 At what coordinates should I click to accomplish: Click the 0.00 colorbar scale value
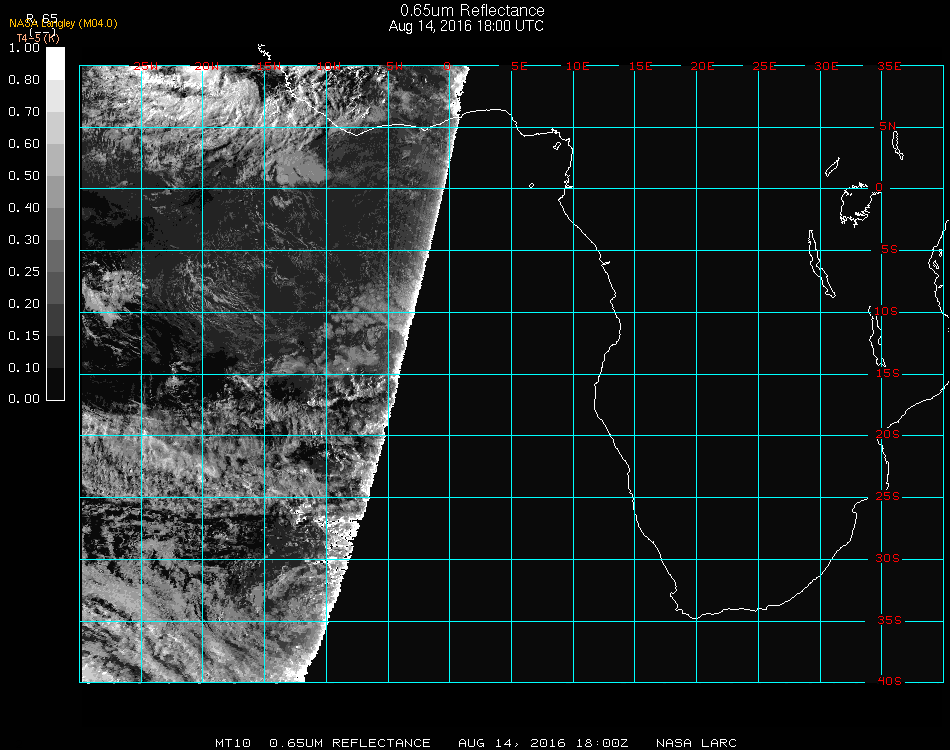click(24, 399)
